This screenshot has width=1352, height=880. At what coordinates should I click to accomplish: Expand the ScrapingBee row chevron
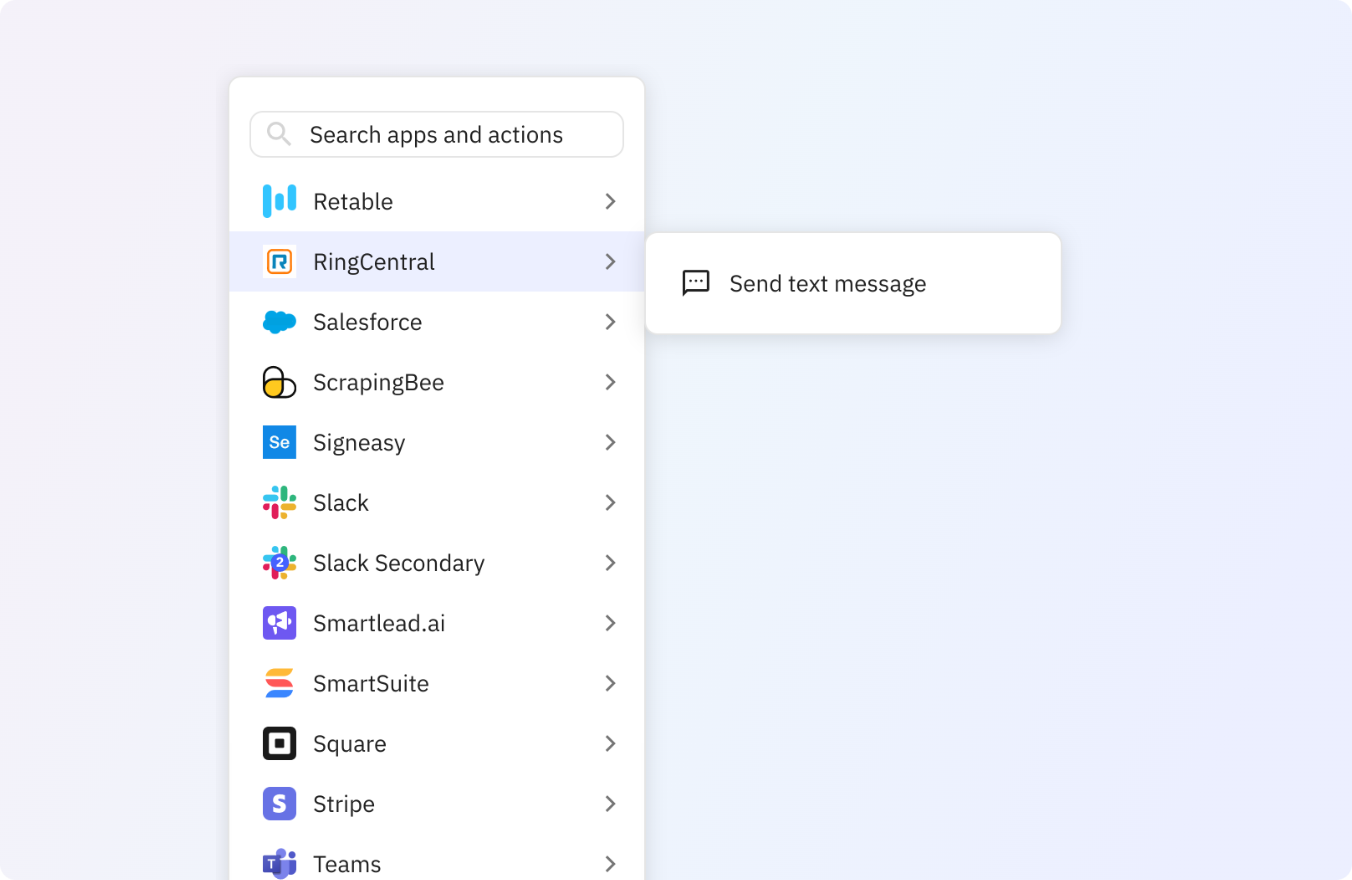tap(610, 382)
